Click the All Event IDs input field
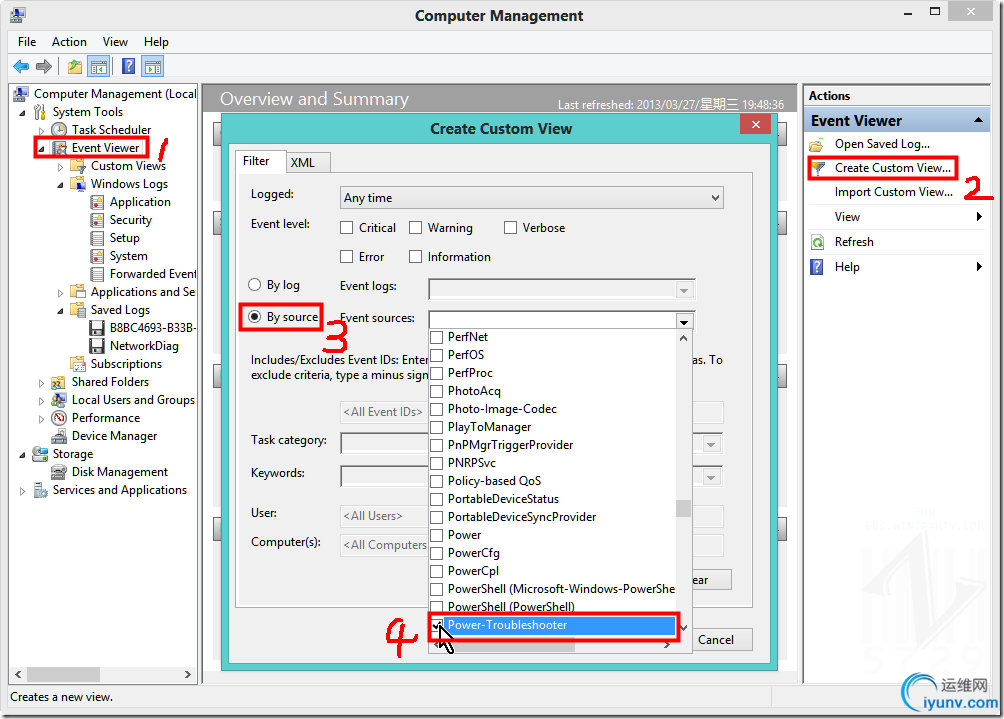 pyautogui.click(x=384, y=412)
